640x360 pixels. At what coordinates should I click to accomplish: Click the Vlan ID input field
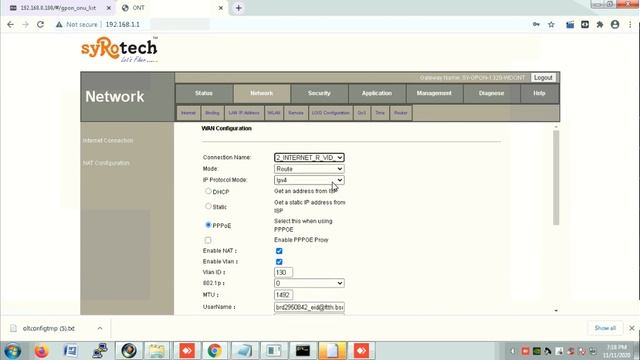pyautogui.click(x=283, y=272)
